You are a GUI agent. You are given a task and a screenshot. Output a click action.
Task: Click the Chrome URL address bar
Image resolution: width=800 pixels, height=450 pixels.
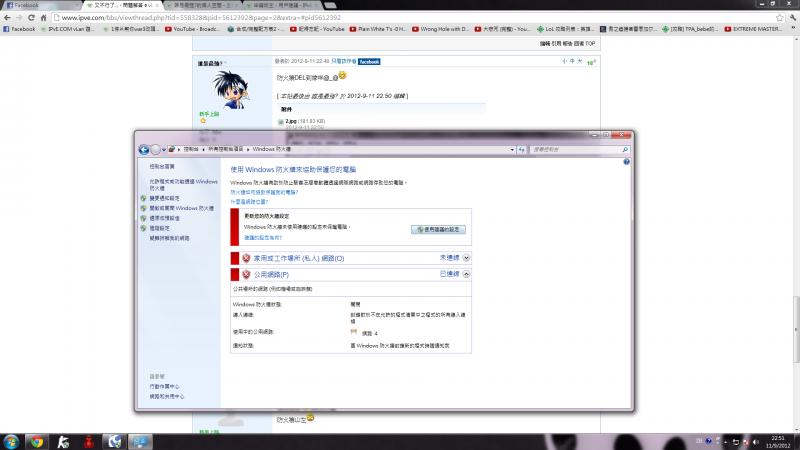[413, 17]
